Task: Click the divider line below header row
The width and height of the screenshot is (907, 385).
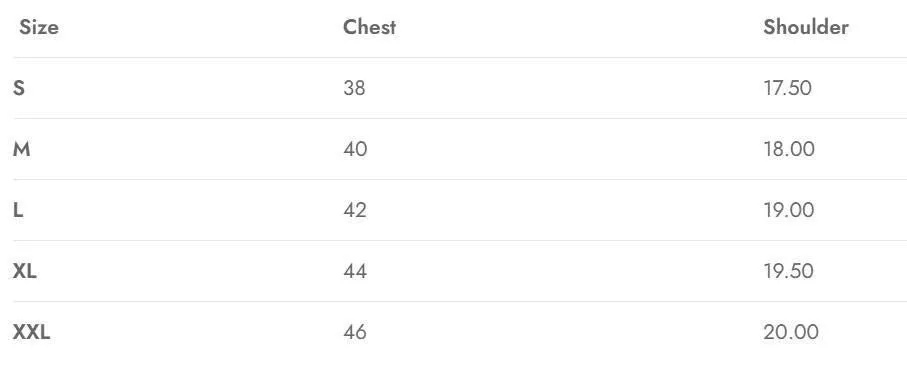Action: pyautogui.click(x=460, y=58)
